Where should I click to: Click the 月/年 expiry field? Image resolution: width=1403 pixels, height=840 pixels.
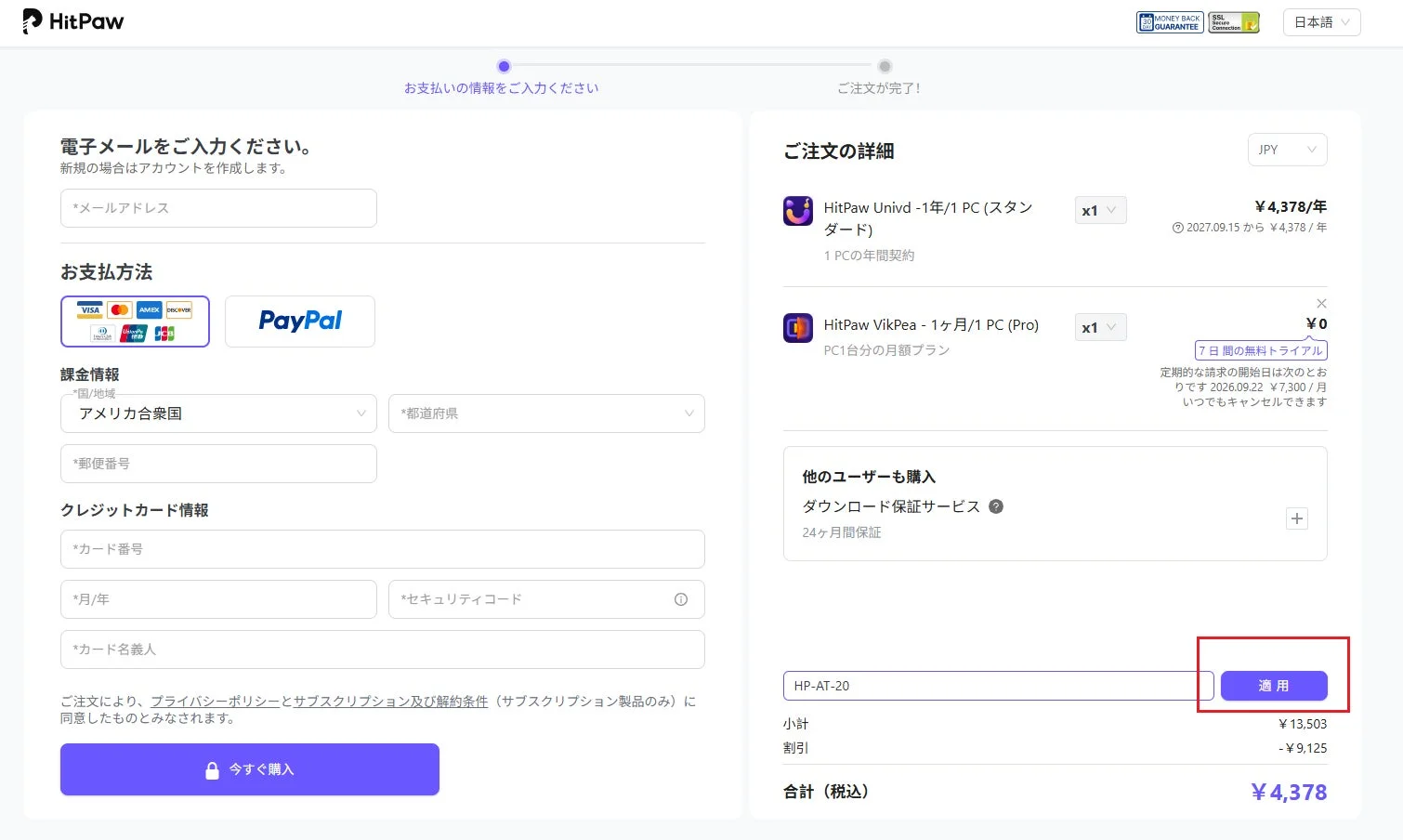[218, 599]
